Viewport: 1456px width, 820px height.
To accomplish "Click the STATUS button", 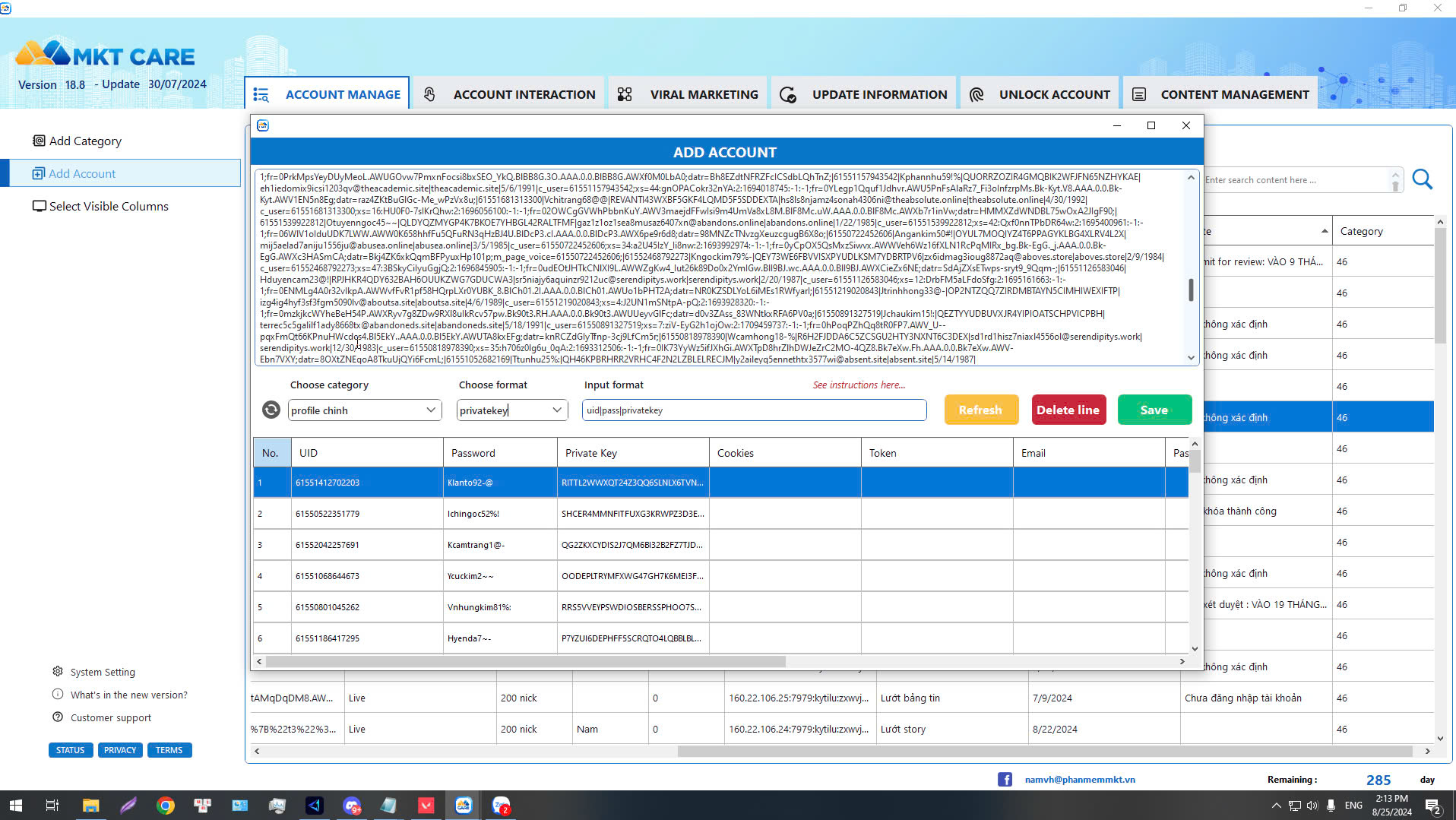I will 70,750.
